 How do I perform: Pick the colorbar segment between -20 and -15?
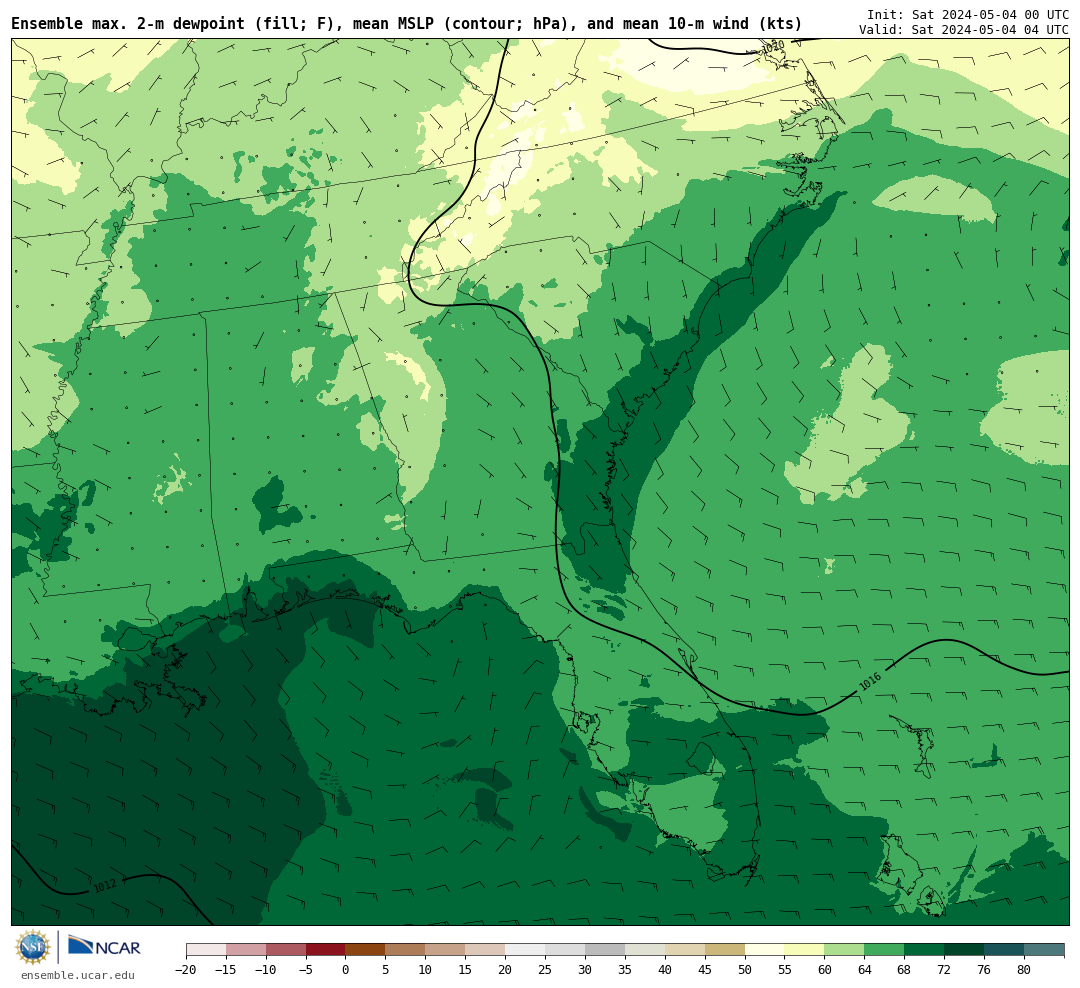[x=206, y=950]
